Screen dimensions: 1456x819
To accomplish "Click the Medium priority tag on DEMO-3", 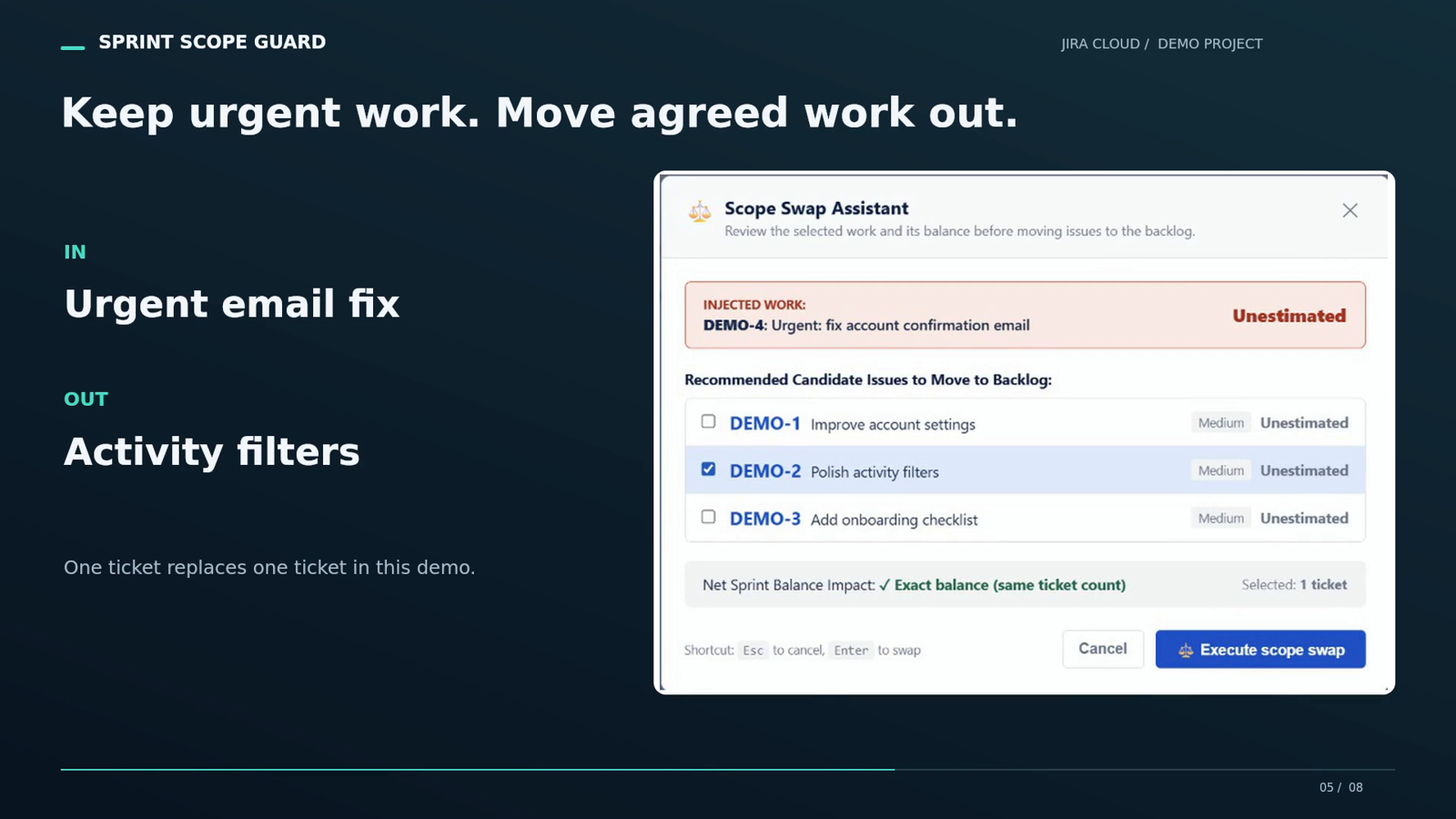I will pos(1220,518).
